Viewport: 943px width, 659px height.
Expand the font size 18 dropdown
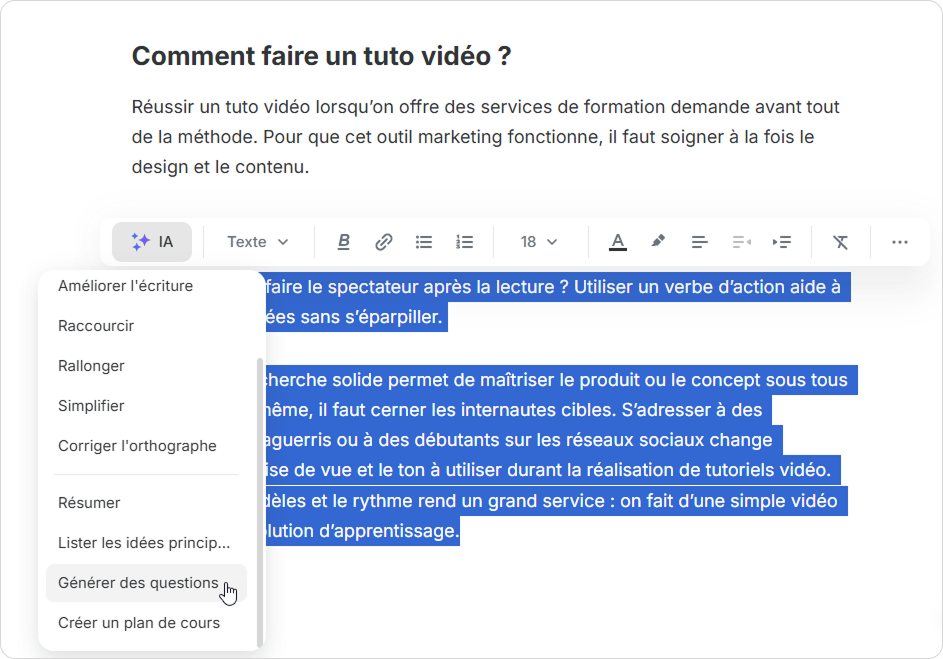click(x=539, y=242)
